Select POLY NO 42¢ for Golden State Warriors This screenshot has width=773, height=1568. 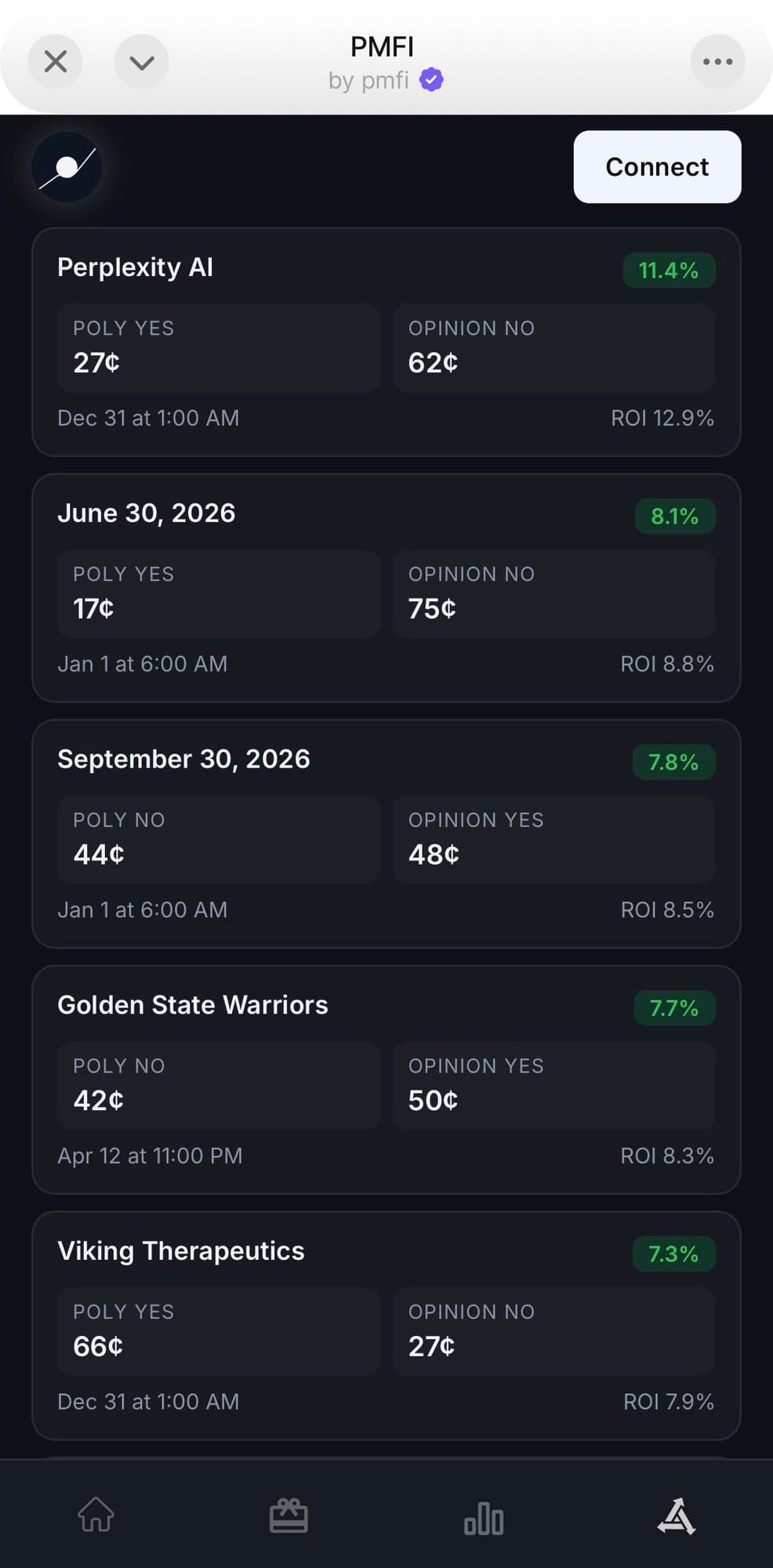pos(219,1085)
